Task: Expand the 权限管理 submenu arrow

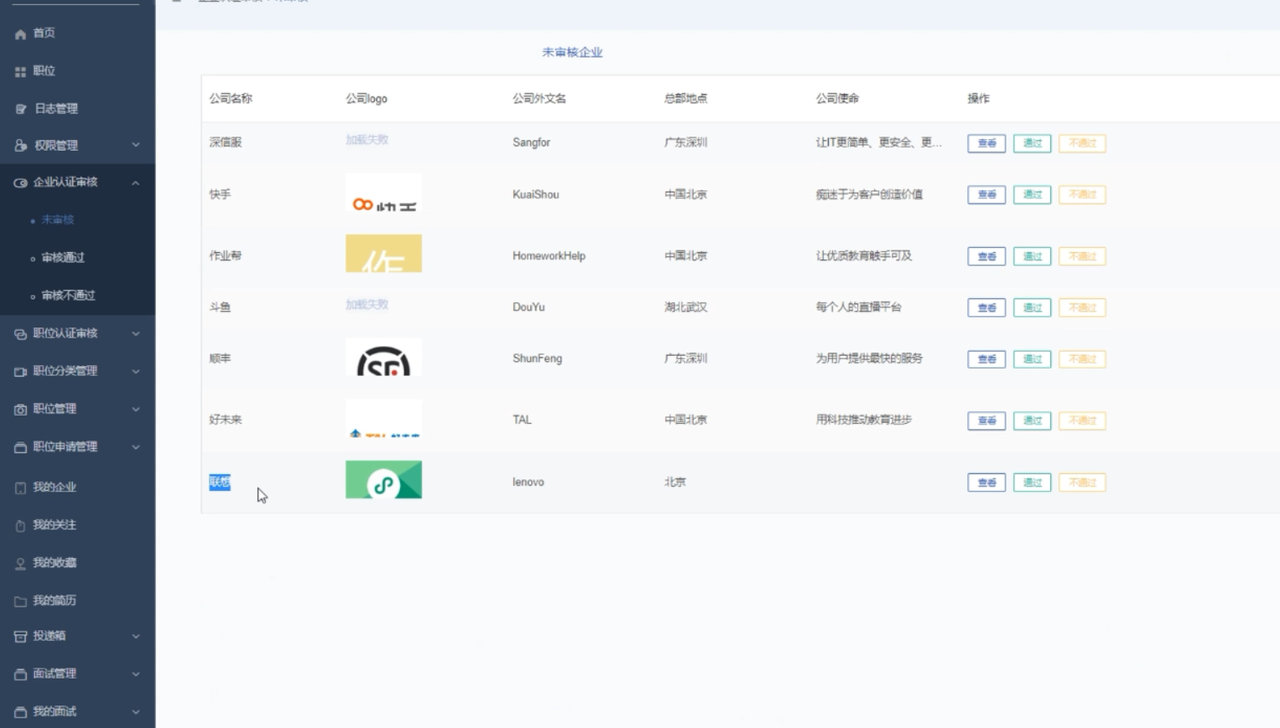Action: coord(136,145)
